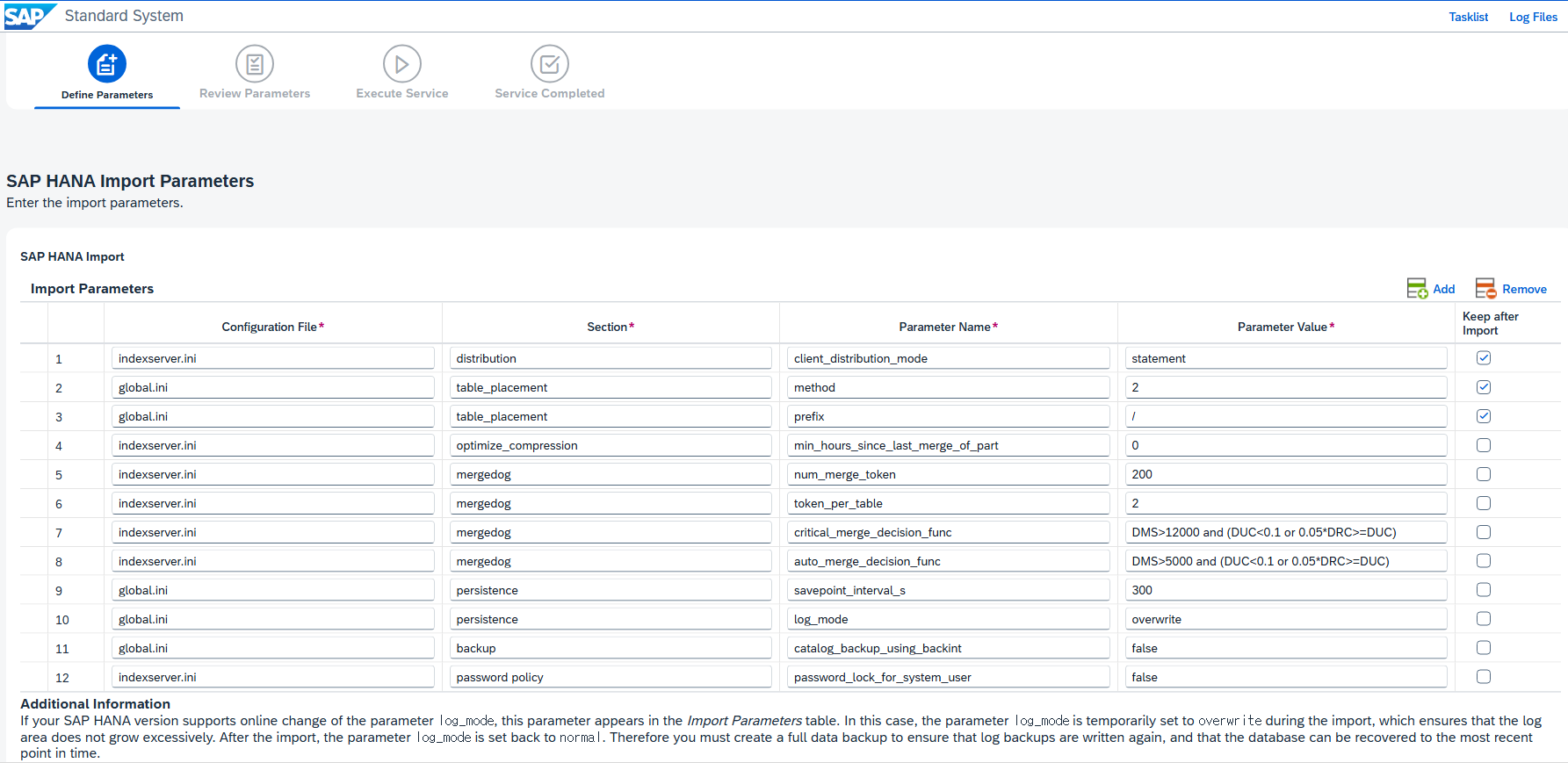The height and width of the screenshot is (763, 1568).
Task: Edit the DMS>5000 parameter value field
Action: (x=1286, y=561)
